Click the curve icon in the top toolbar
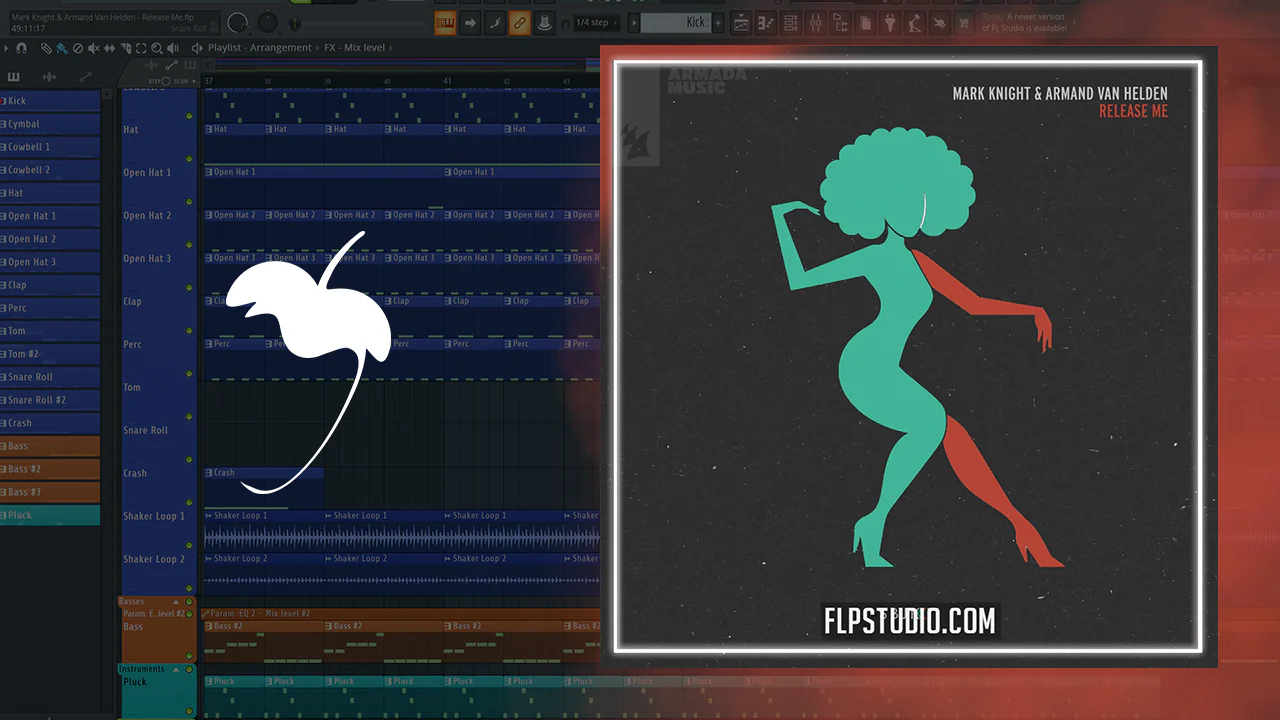 click(x=495, y=22)
